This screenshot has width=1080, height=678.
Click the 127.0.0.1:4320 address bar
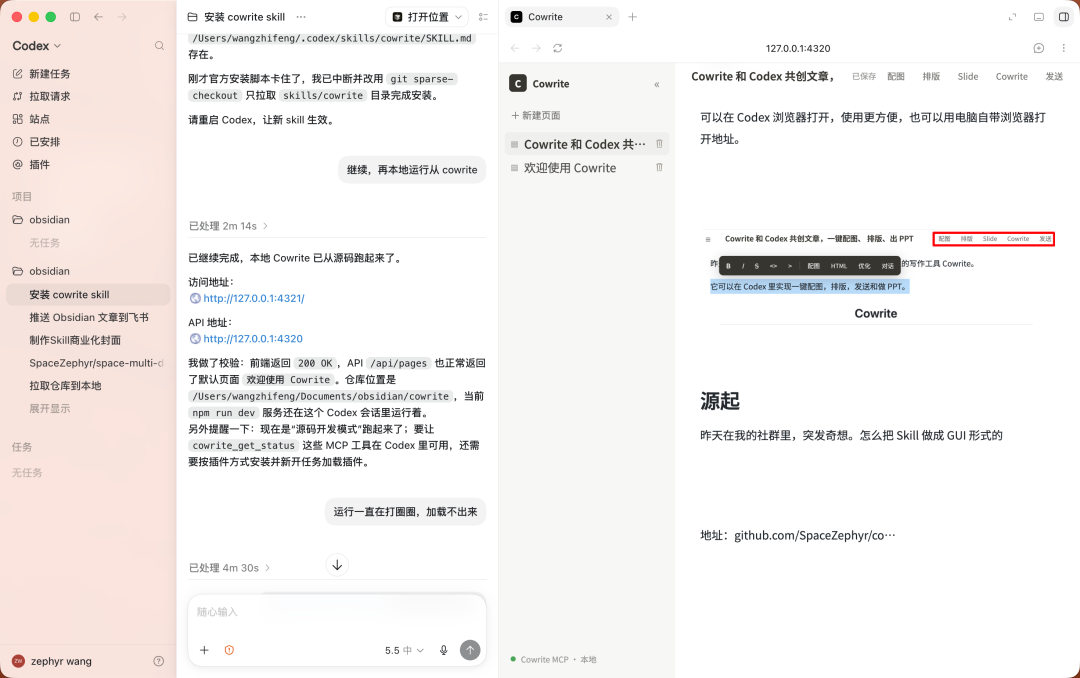coord(798,48)
